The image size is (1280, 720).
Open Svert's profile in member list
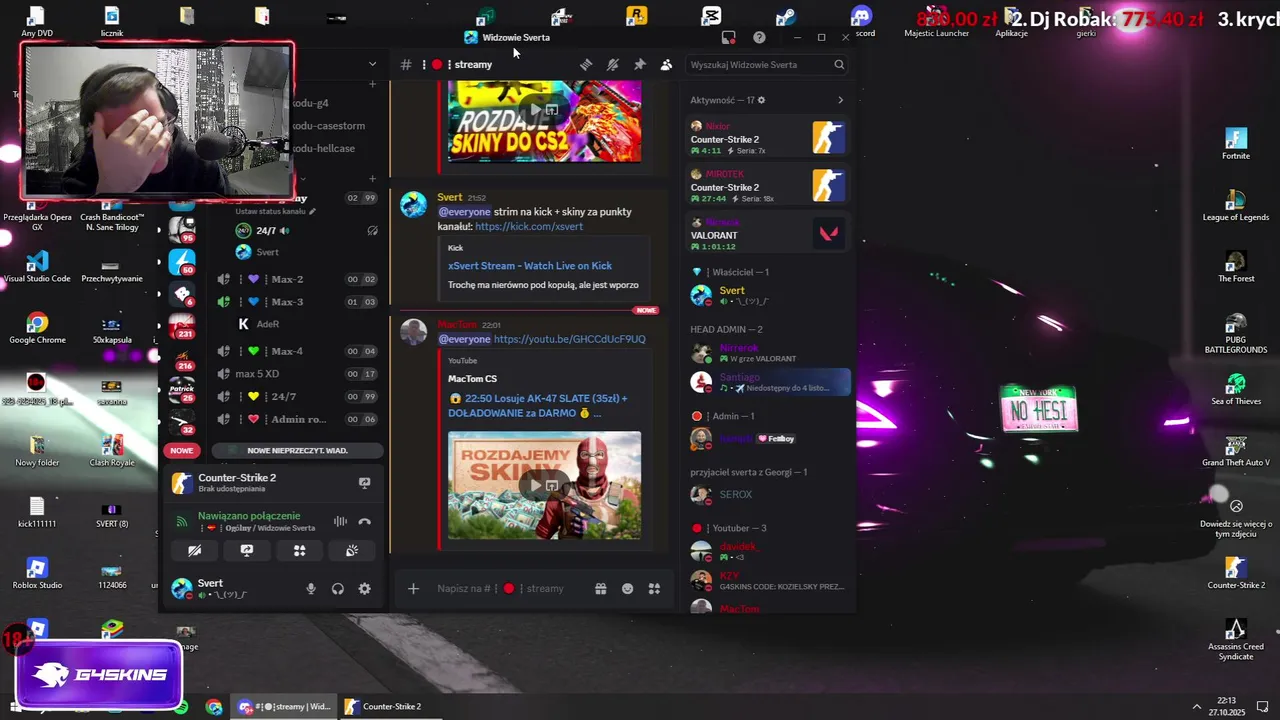tap(767, 296)
